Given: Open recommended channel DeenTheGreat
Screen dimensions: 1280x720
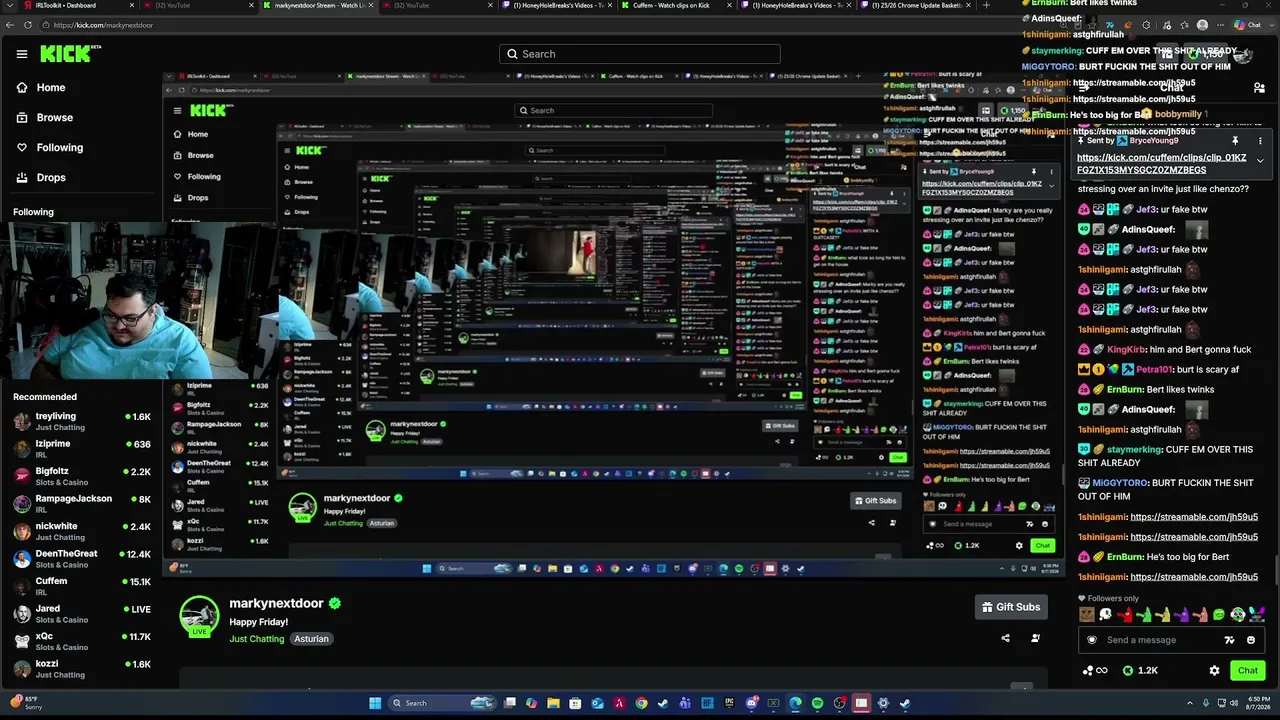Looking at the screenshot, I should click(x=80, y=559).
